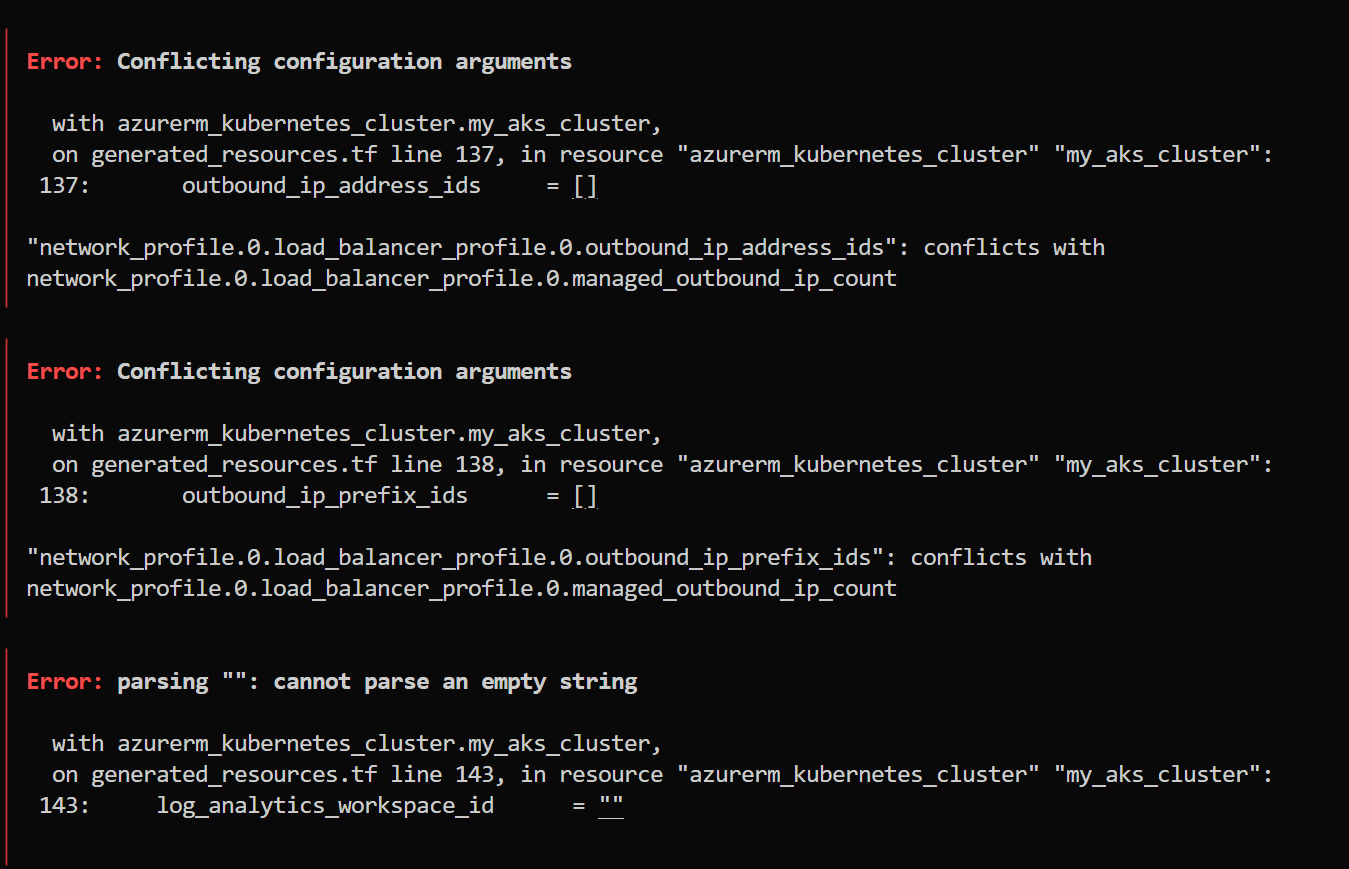1349x869 pixels.
Task: Click the line number 138 label
Action: click(64, 495)
